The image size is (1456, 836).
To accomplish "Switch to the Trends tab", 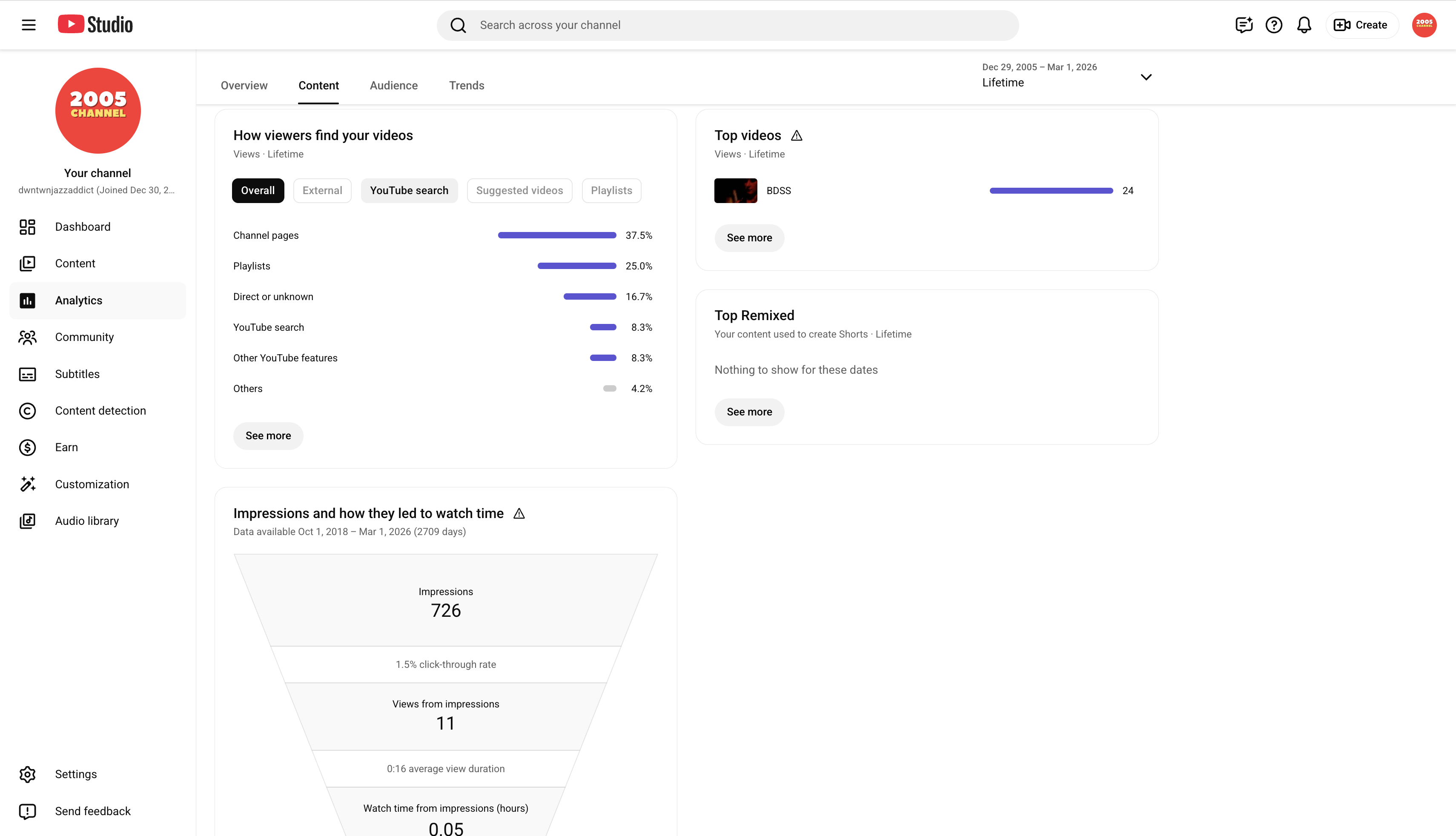I will pyautogui.click(x=466, y=86).
